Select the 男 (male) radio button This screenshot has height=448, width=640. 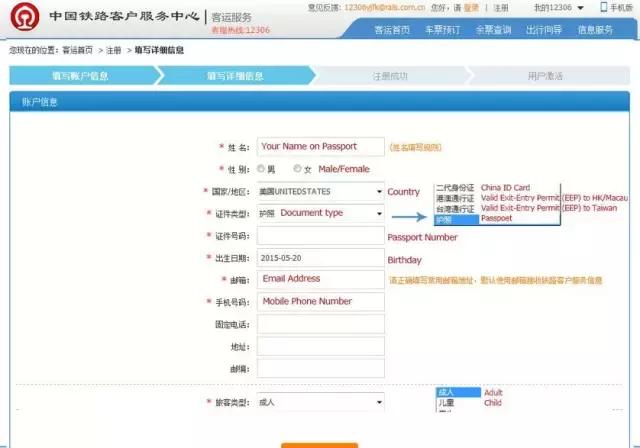[261, 169]
